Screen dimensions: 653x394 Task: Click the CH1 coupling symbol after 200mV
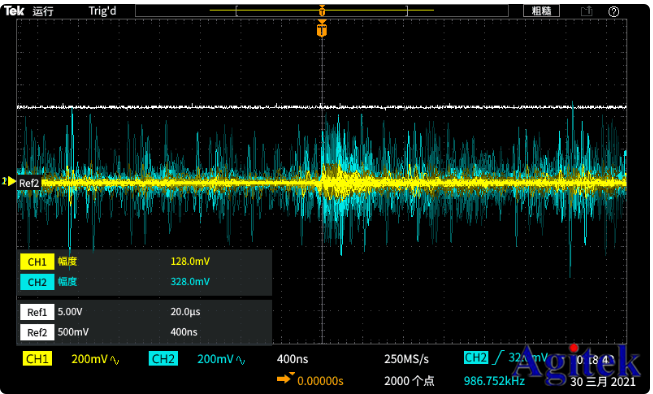point(115,360)
